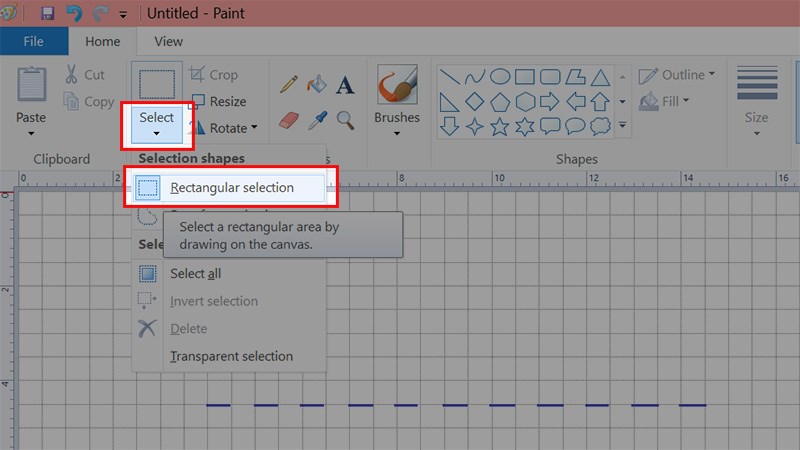
Task: Select the Color picker eyedropper tool
Action: coord(317,121)
